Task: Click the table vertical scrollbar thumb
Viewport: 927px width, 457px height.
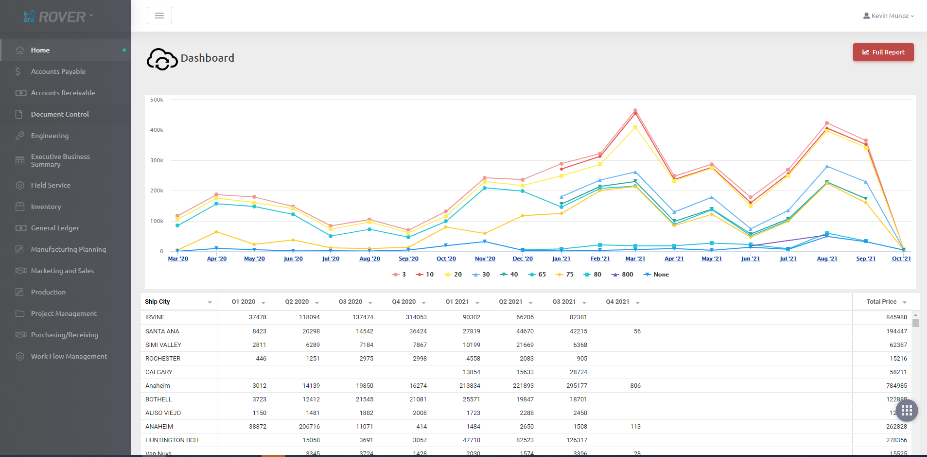Action: click(x=916, y=323)
